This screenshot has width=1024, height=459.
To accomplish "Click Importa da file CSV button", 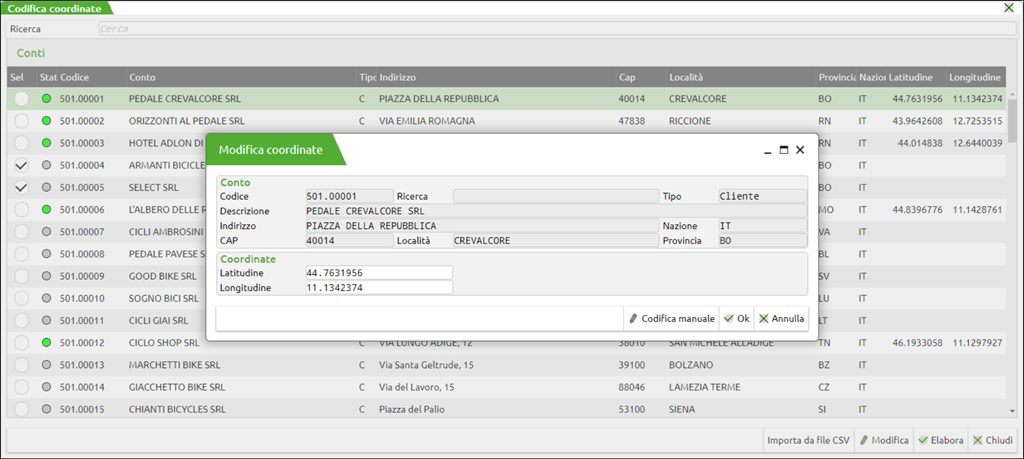I will coord(807,440).
